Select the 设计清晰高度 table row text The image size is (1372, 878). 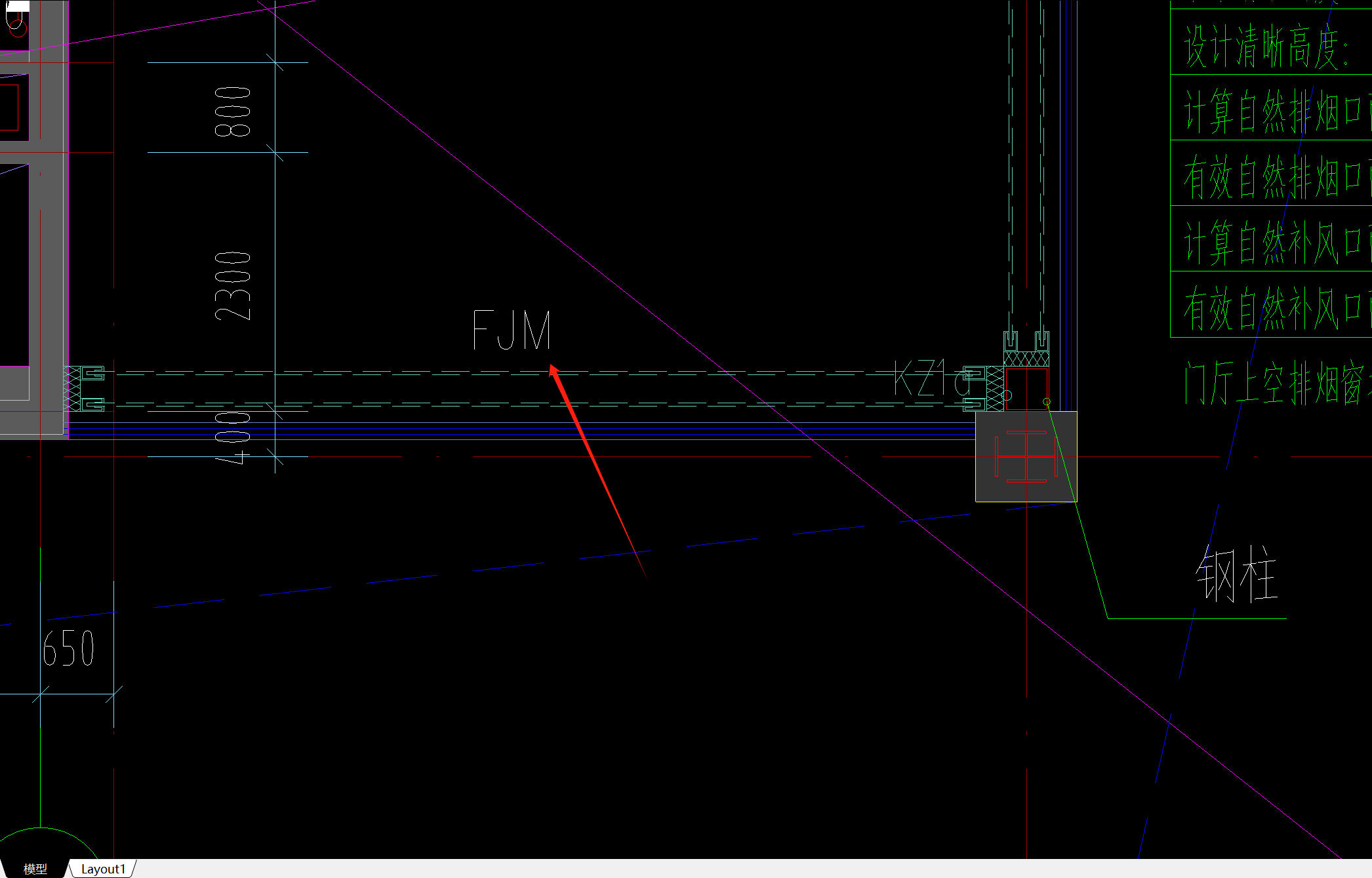tap(1266, 47)
